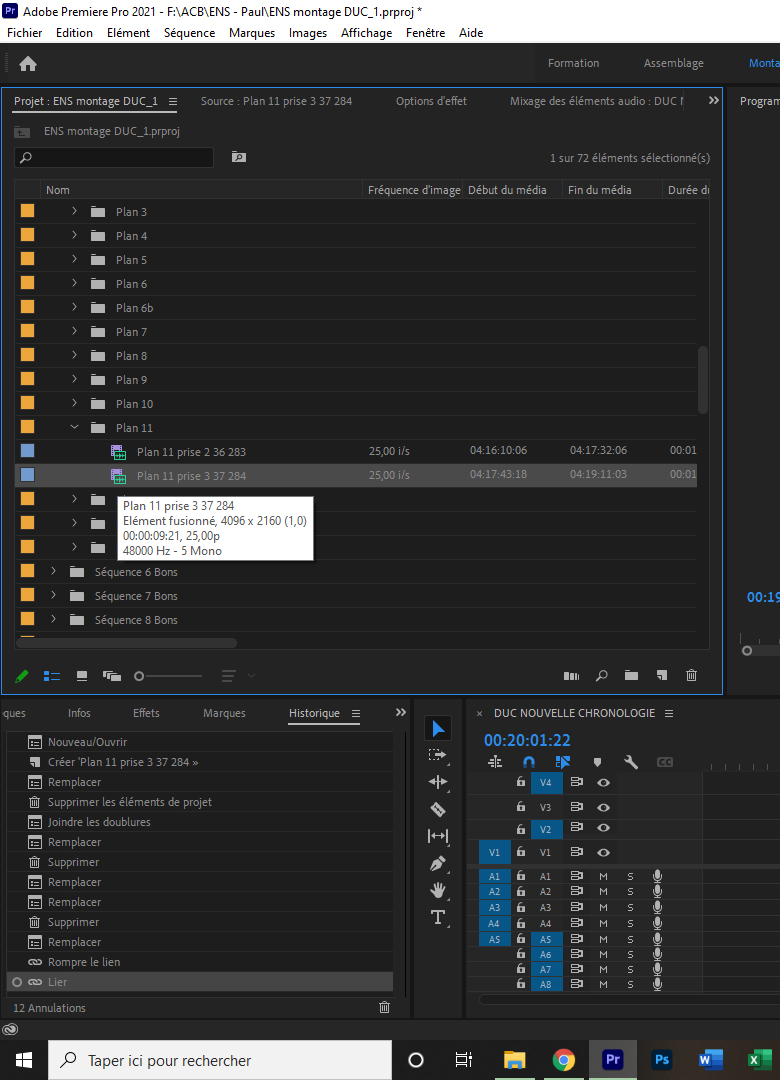This screenshot has height=1080, width=780.
Task: Select the Track Select Forward tool
Action: [x=437, y=755]
